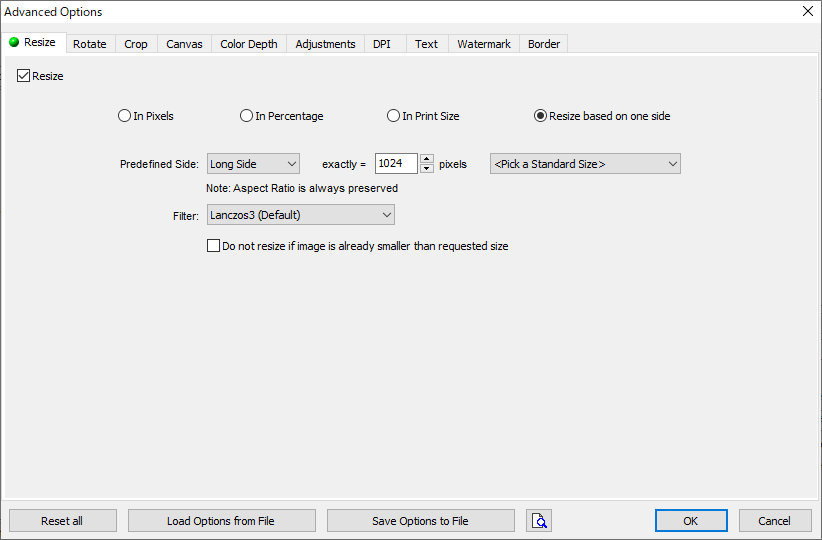Screen dimensions: 822x540
Task: Click the green indicator on Resize tab
Action: click(x=14, y=42)
